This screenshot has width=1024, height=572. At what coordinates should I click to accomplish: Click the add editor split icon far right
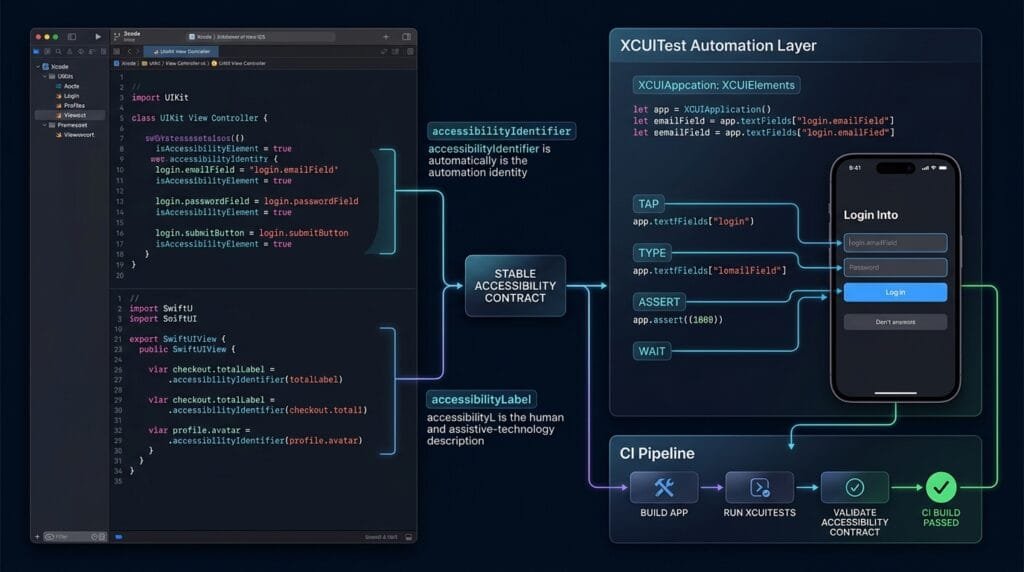410,51
